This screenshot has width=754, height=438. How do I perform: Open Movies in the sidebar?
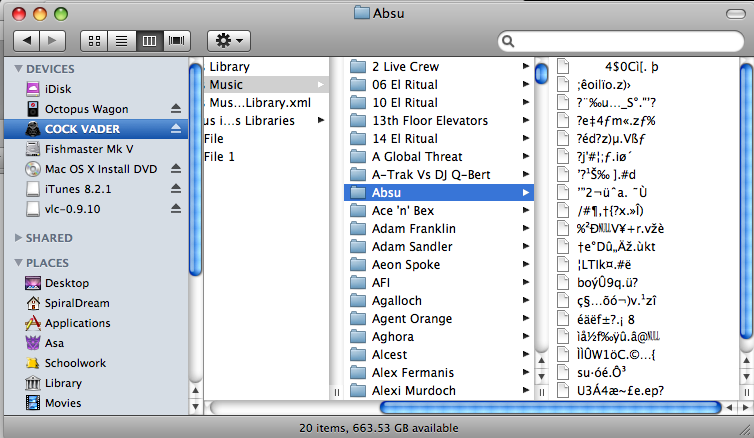coord(95,403)
